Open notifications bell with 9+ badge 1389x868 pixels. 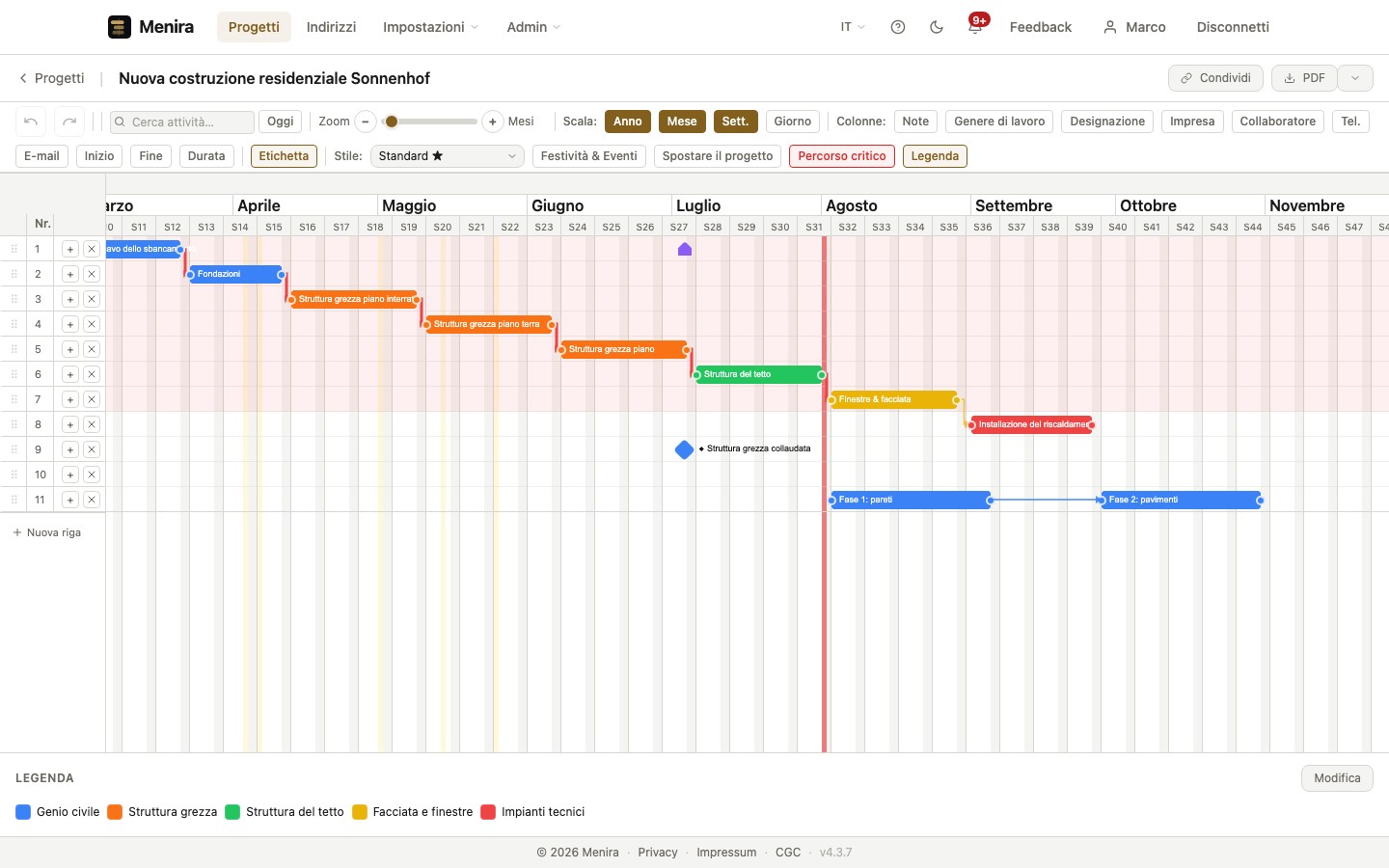tap(975, 27)
